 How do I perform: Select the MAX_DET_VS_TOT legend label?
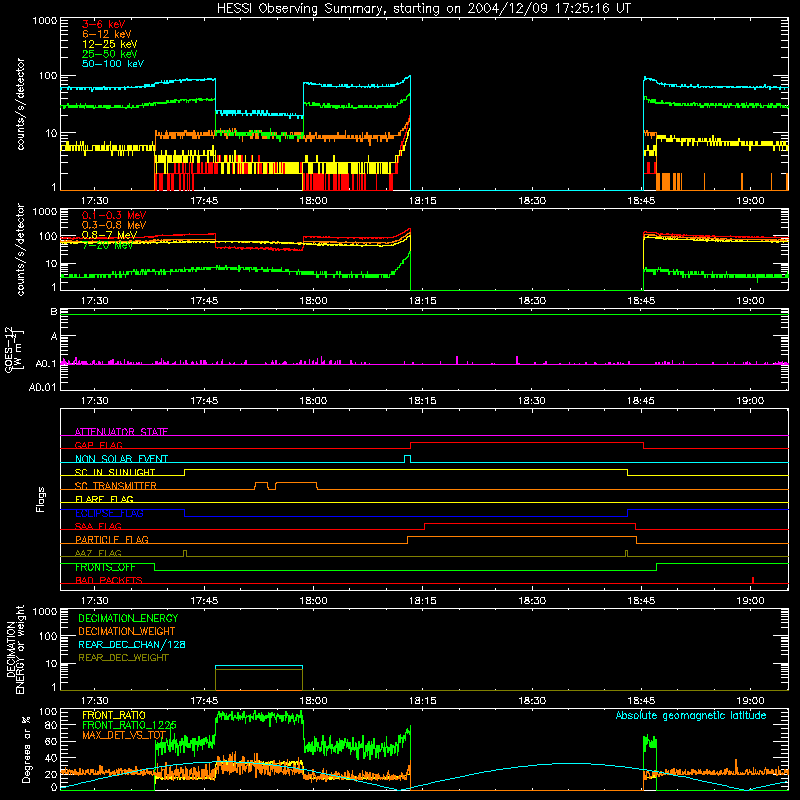tap(124, 735)
